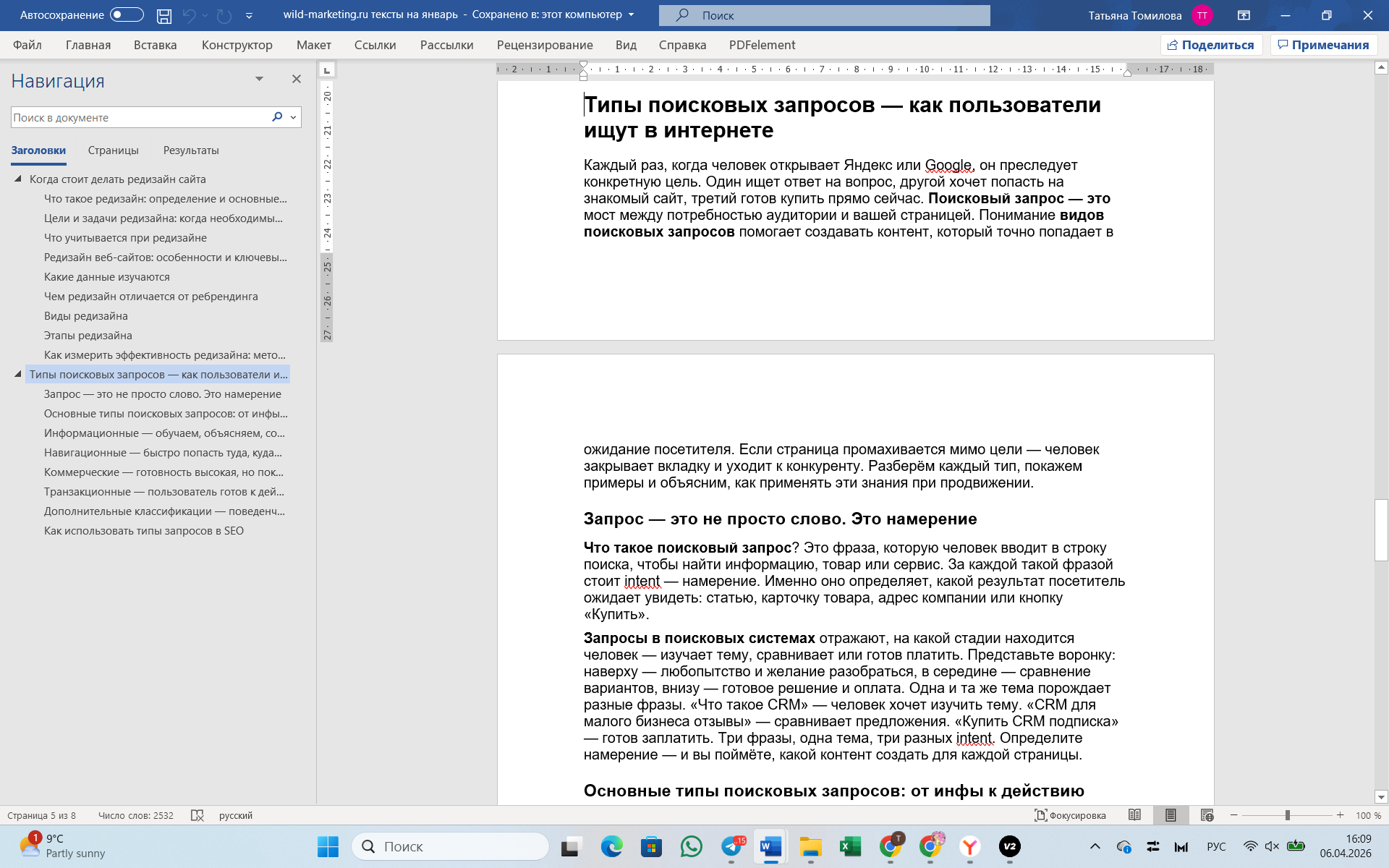Viewport: 1389px width, 868px height.
Task: Open the Quick Access Toolbar customize dropdown
Action: click(249, 15)
